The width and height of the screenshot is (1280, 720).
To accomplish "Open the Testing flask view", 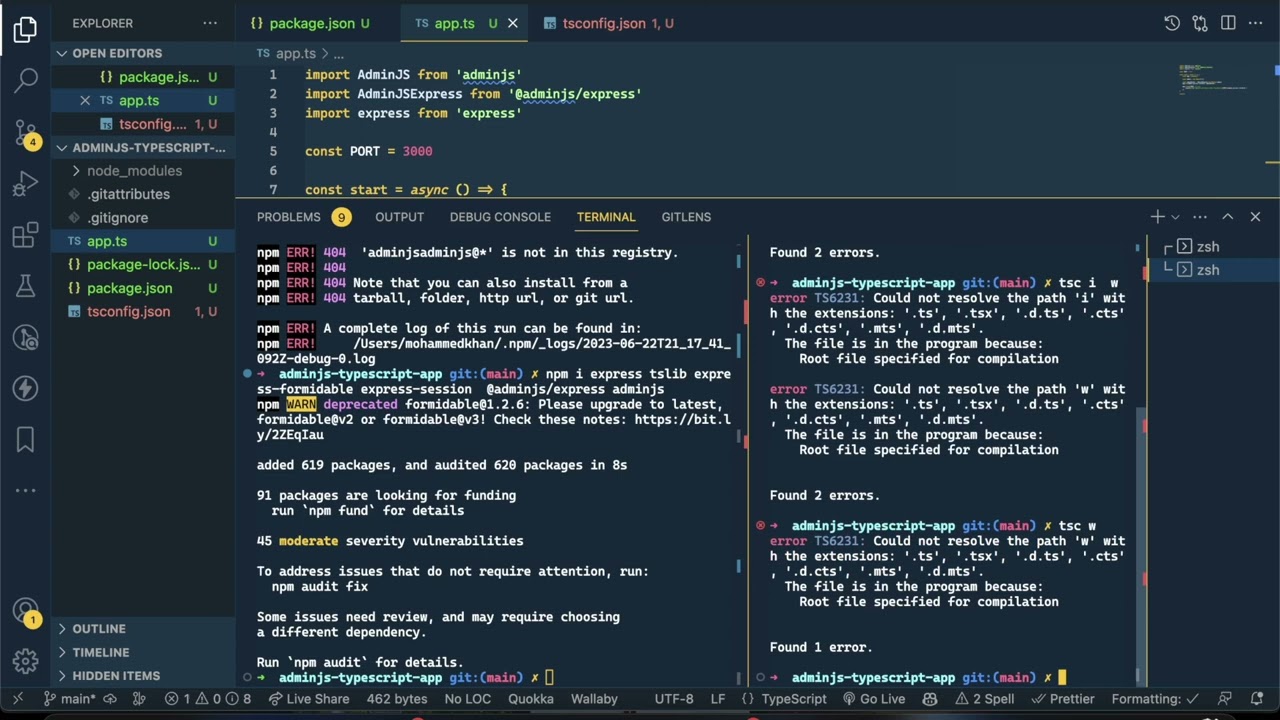I will pyautogui.click(x=26, y=287).
